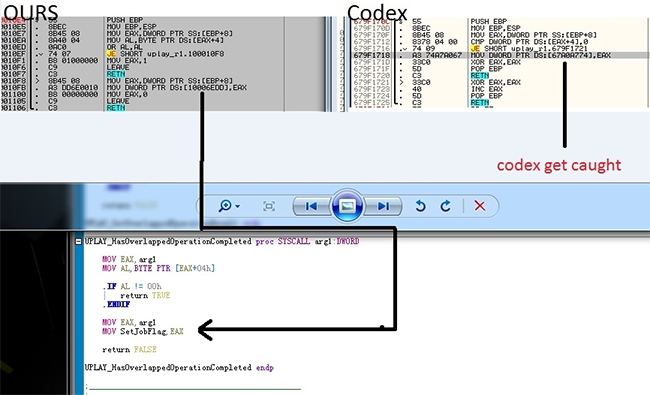Viewport: 650px width, 395px height.
Task: Click the .ENDIF directive
Action: click(116, 304)
